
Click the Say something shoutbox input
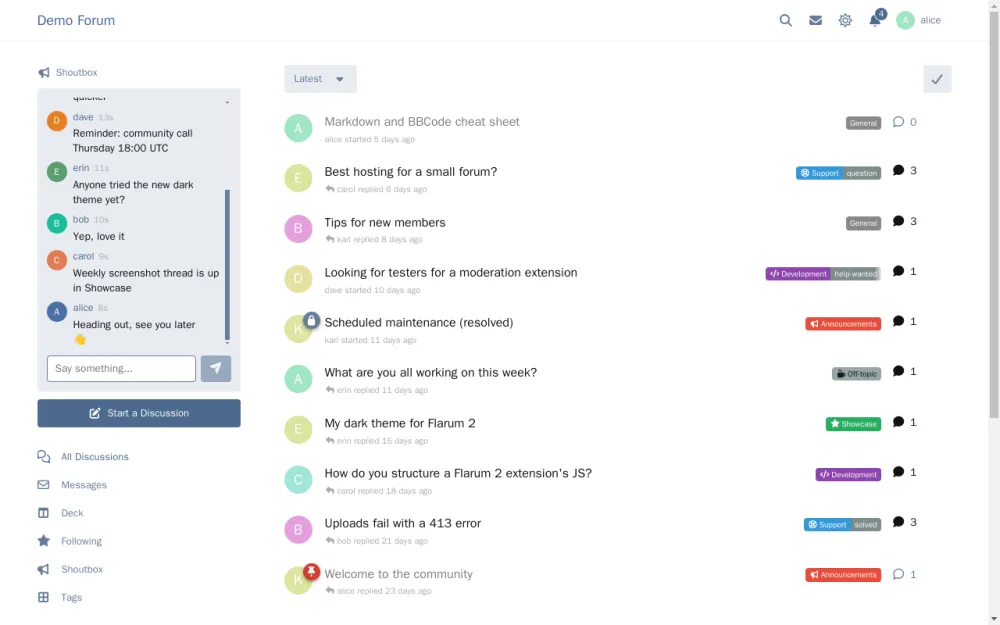pyautogui.click(x=121, y=369)
